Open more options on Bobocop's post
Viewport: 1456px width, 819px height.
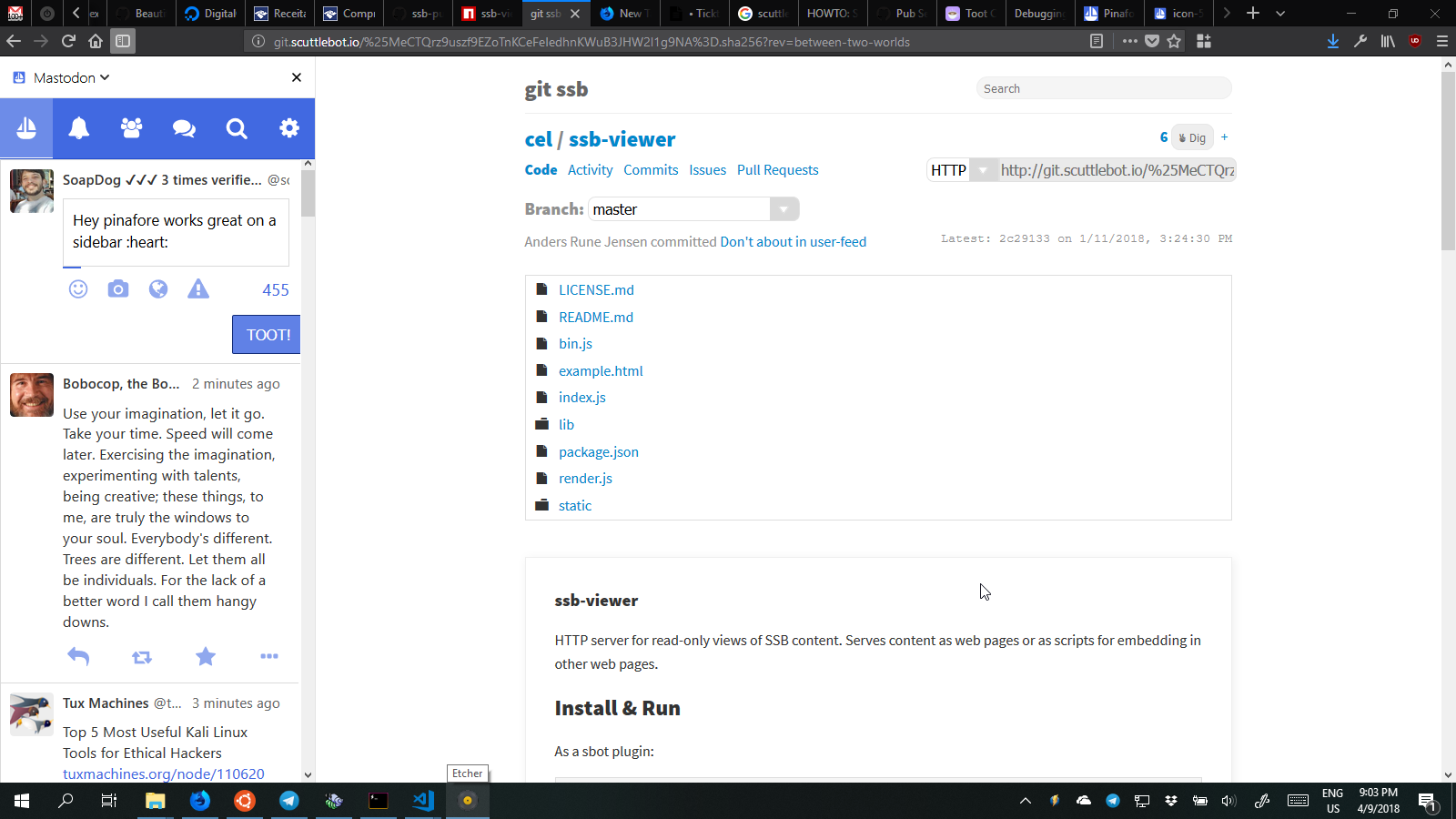269,656
